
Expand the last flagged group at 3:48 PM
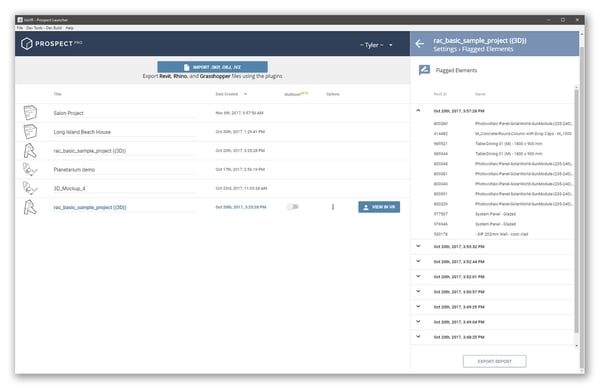click(x=418, y=337)
